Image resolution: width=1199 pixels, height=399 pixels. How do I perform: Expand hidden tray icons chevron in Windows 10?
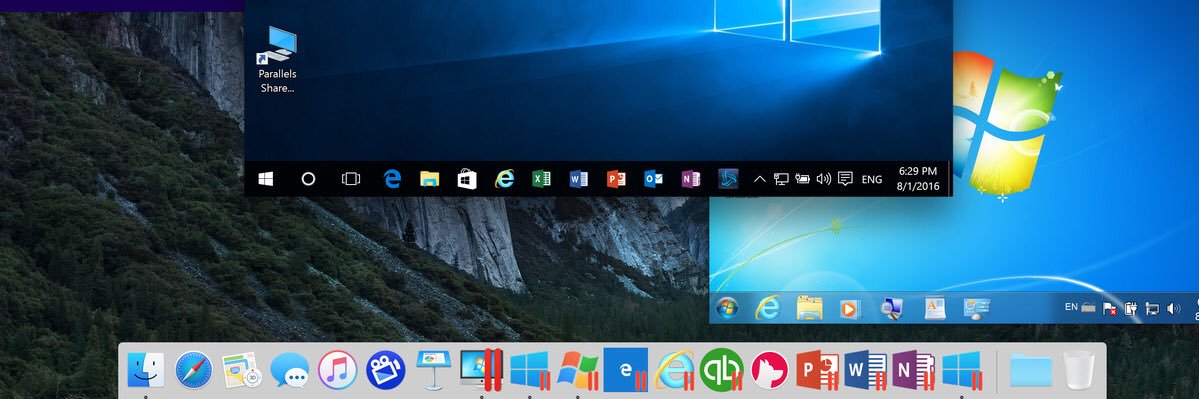[759, 179]
